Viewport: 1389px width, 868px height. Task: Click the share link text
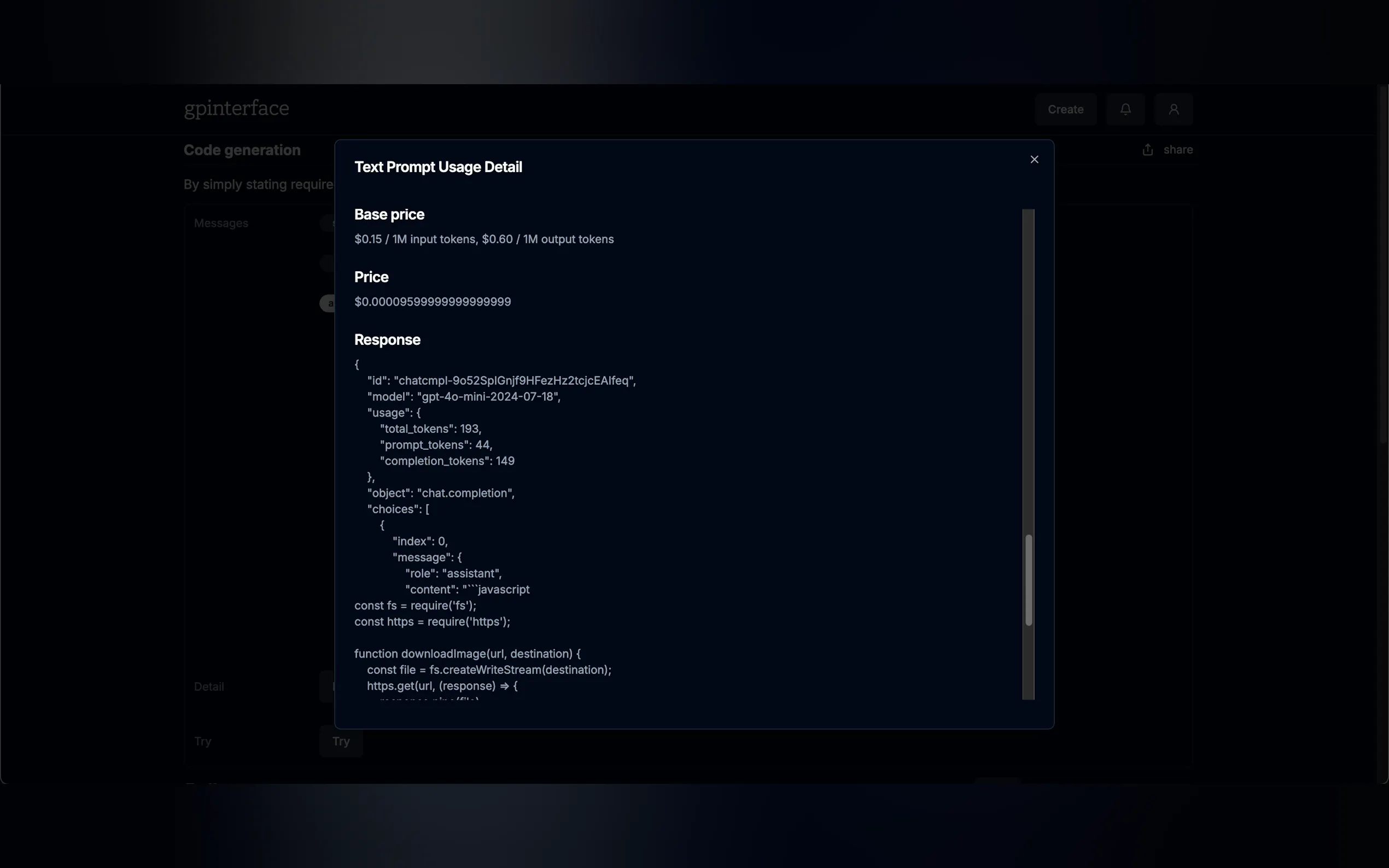(1178, 150)
